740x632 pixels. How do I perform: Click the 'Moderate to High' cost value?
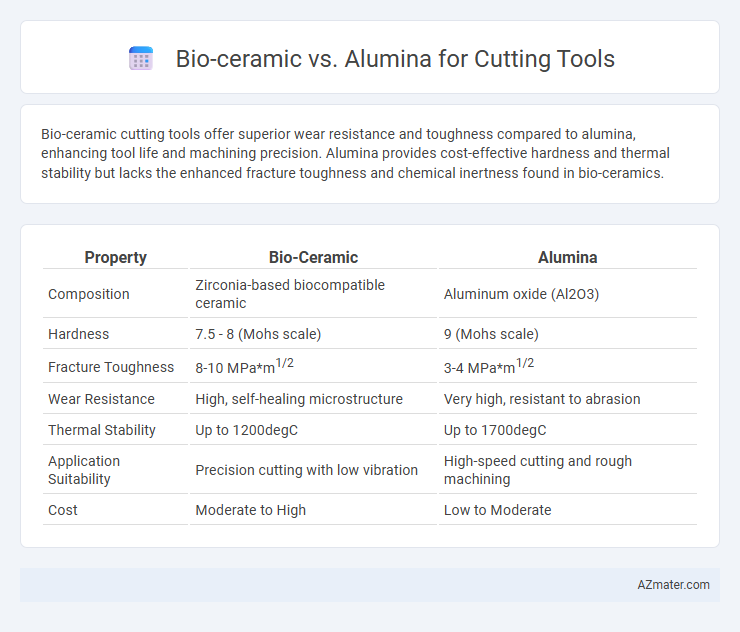click(251, 510)
